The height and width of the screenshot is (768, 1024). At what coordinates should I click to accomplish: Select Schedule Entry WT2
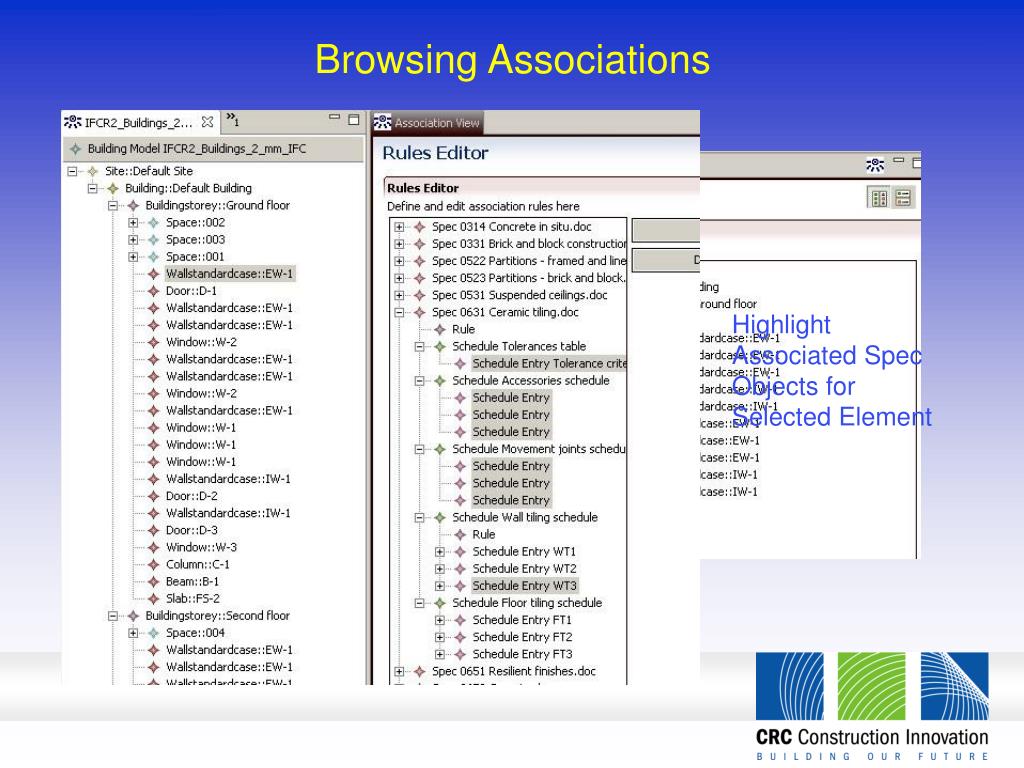[x=524, y=569]
